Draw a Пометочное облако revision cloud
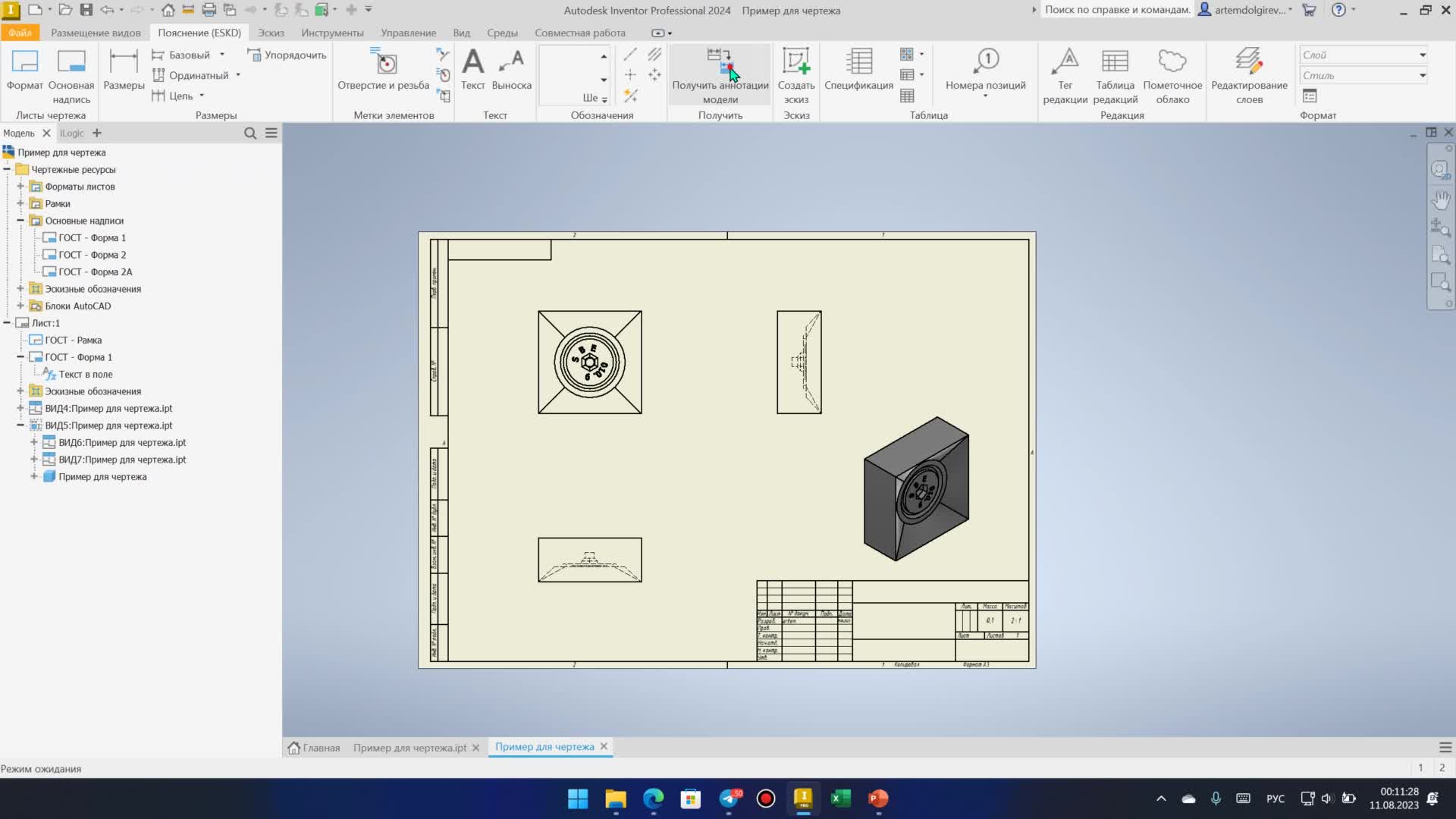The image size is (1456, 819). pos(1172,76)
